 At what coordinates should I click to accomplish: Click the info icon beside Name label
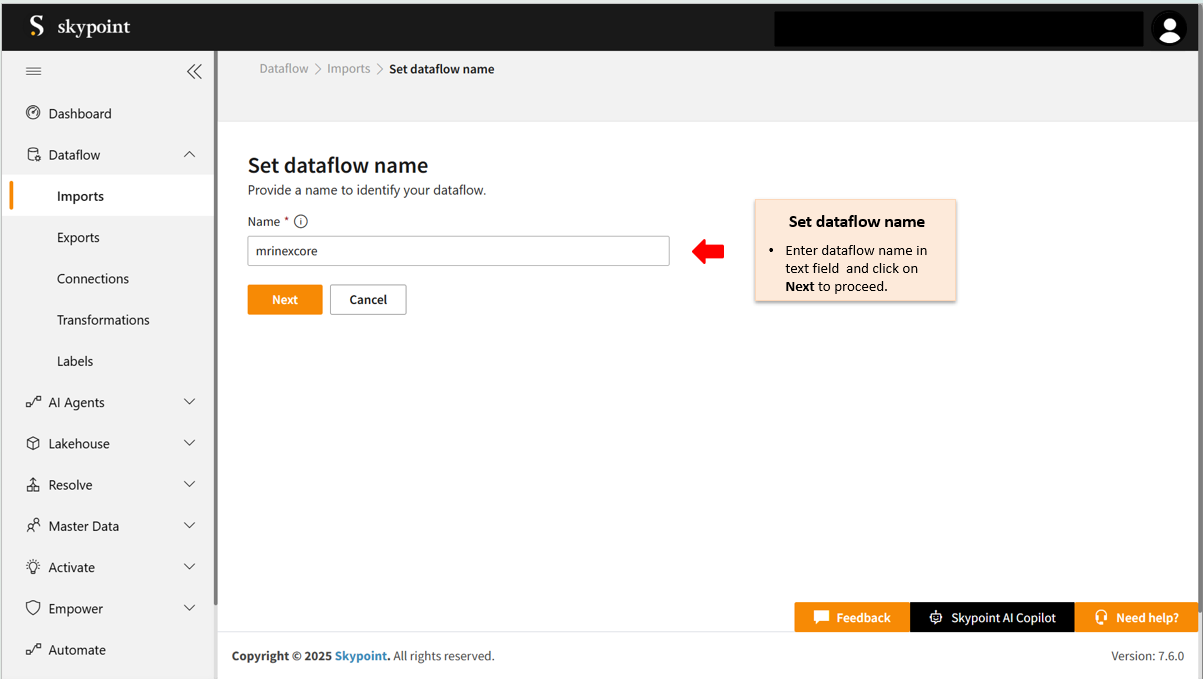point(300,222)
